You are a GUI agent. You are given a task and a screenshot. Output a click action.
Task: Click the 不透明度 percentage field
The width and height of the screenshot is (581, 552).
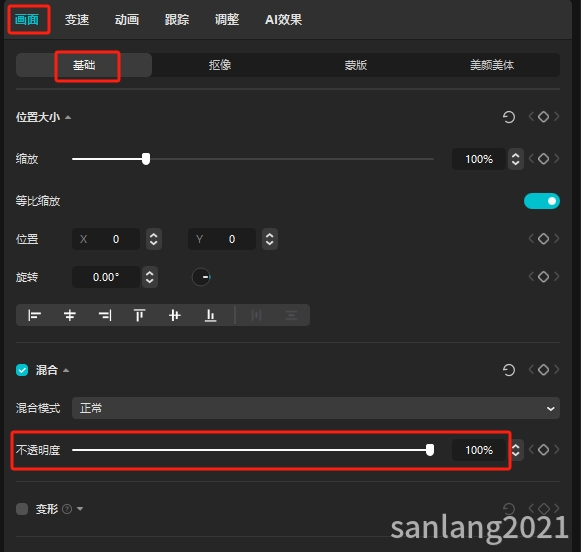[x=479, y=450]
